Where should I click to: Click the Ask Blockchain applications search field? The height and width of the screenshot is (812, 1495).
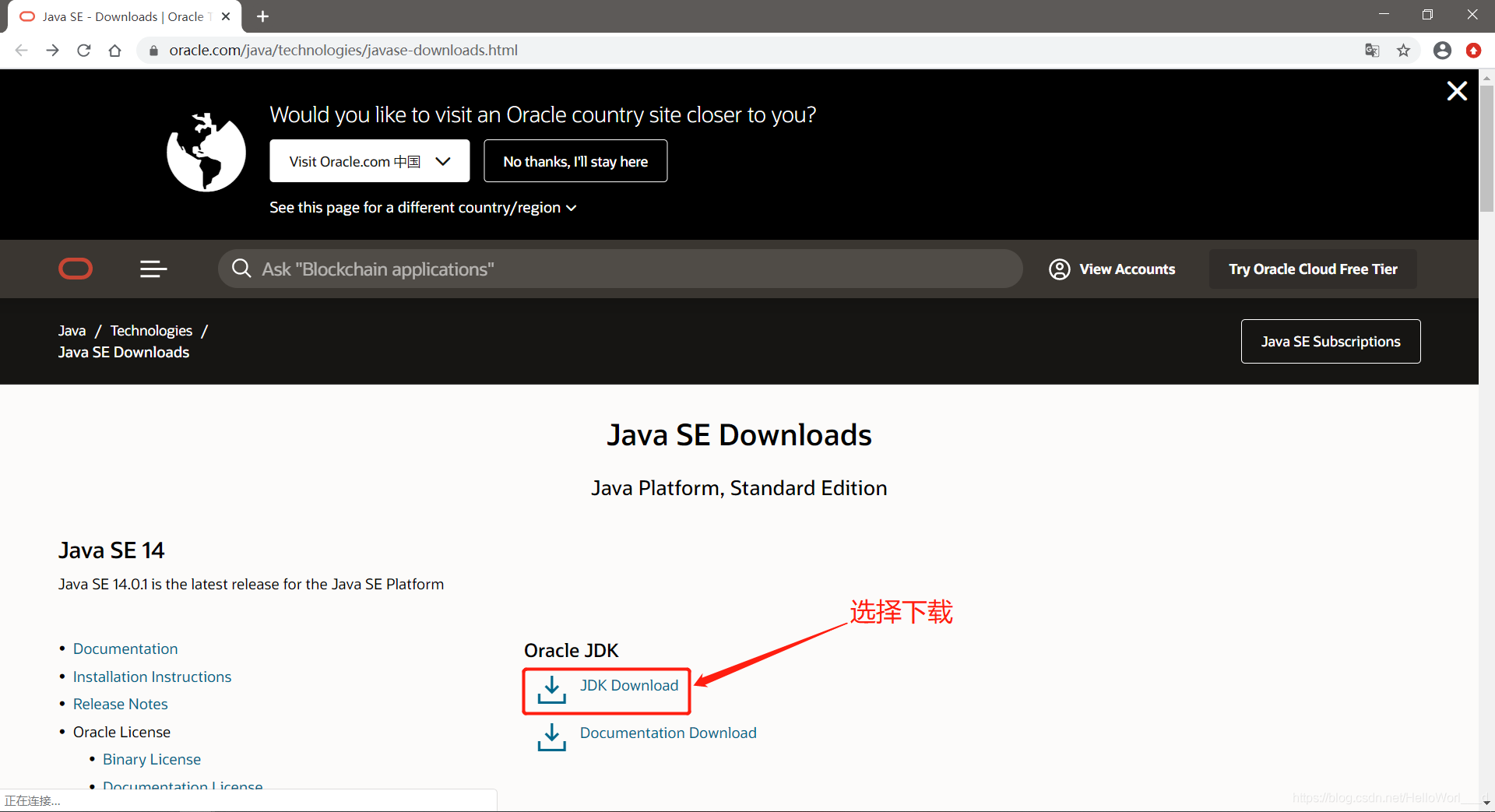click(x=620, y=269)
